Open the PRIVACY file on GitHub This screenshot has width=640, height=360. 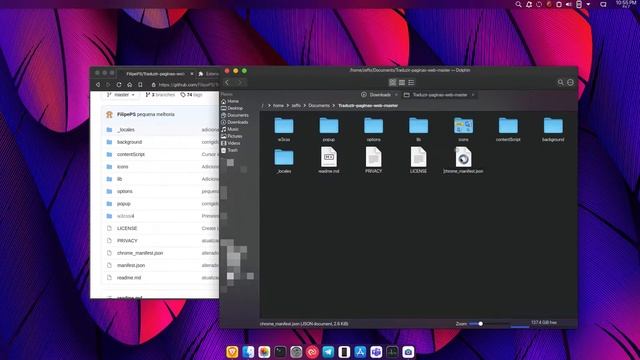(127, 240)
